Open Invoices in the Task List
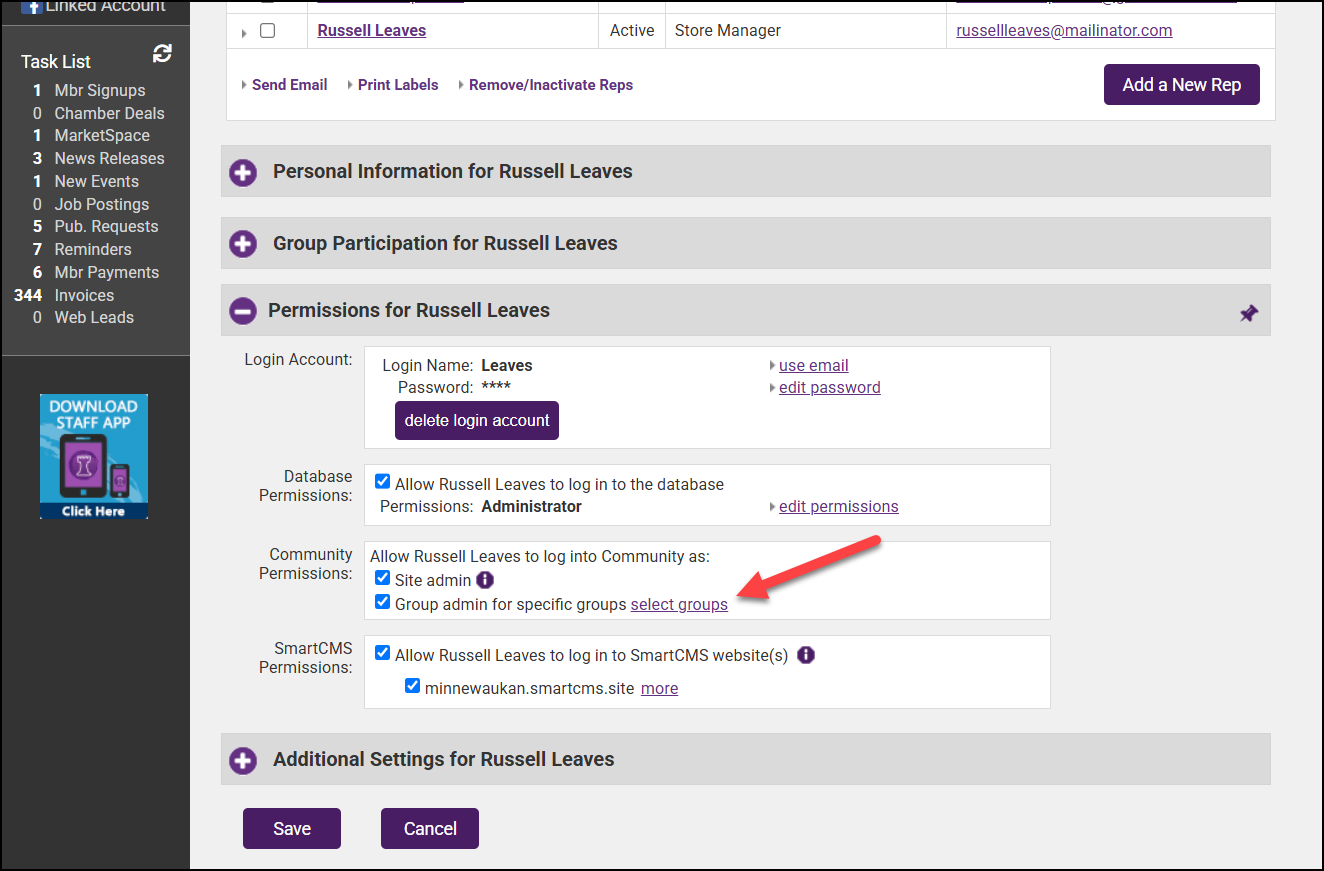 tap(84, 295)
